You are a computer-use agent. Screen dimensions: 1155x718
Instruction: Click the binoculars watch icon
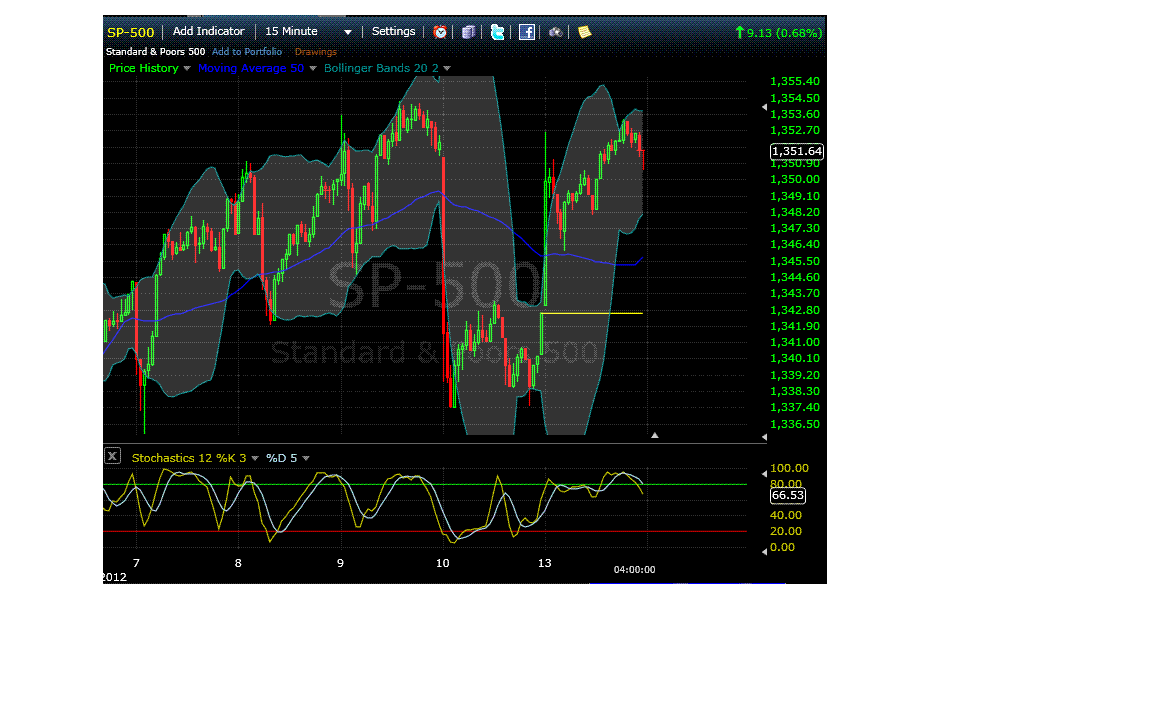pos(555,32)
